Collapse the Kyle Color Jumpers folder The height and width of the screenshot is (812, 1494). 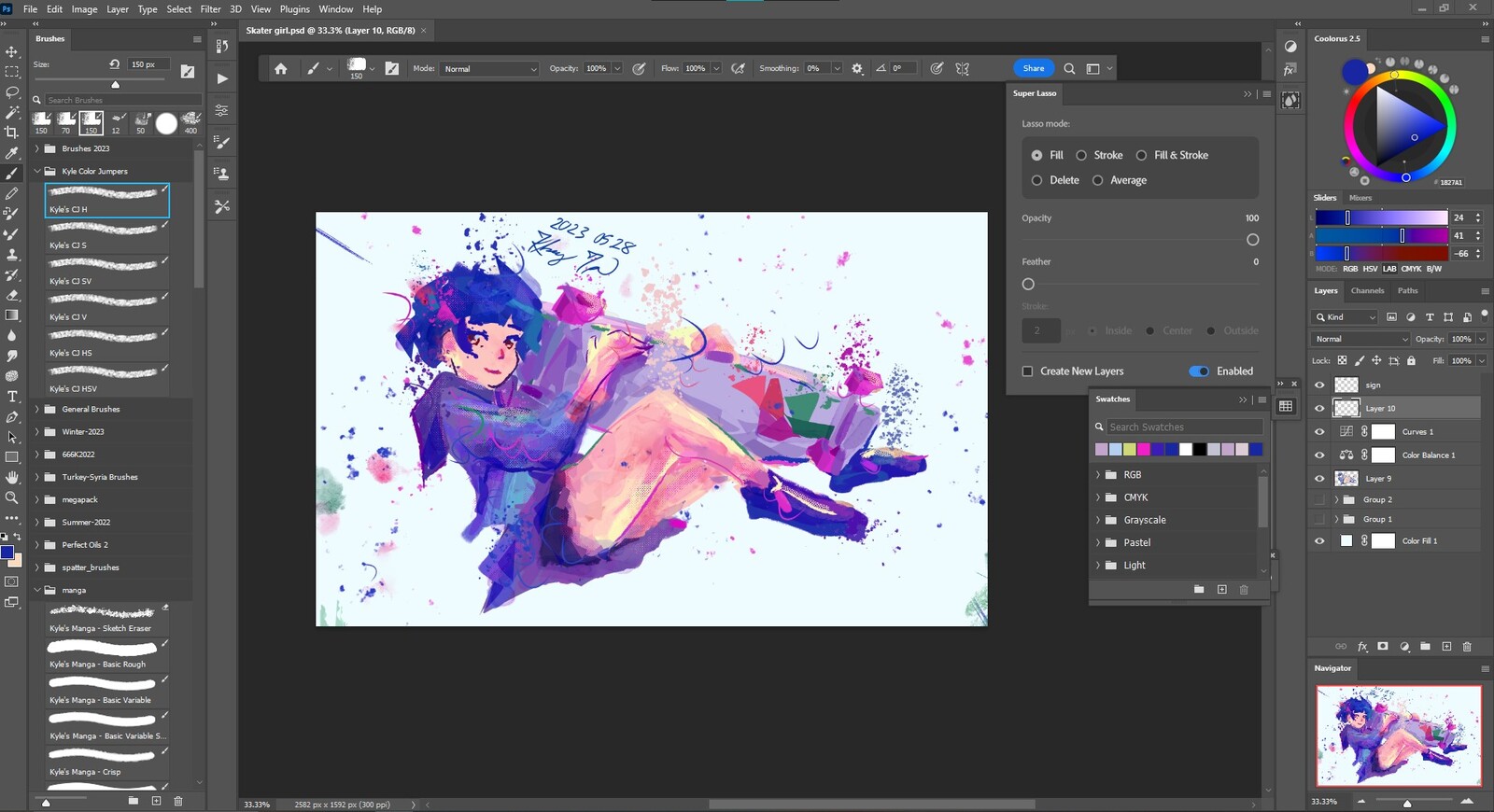coord(37,171)
